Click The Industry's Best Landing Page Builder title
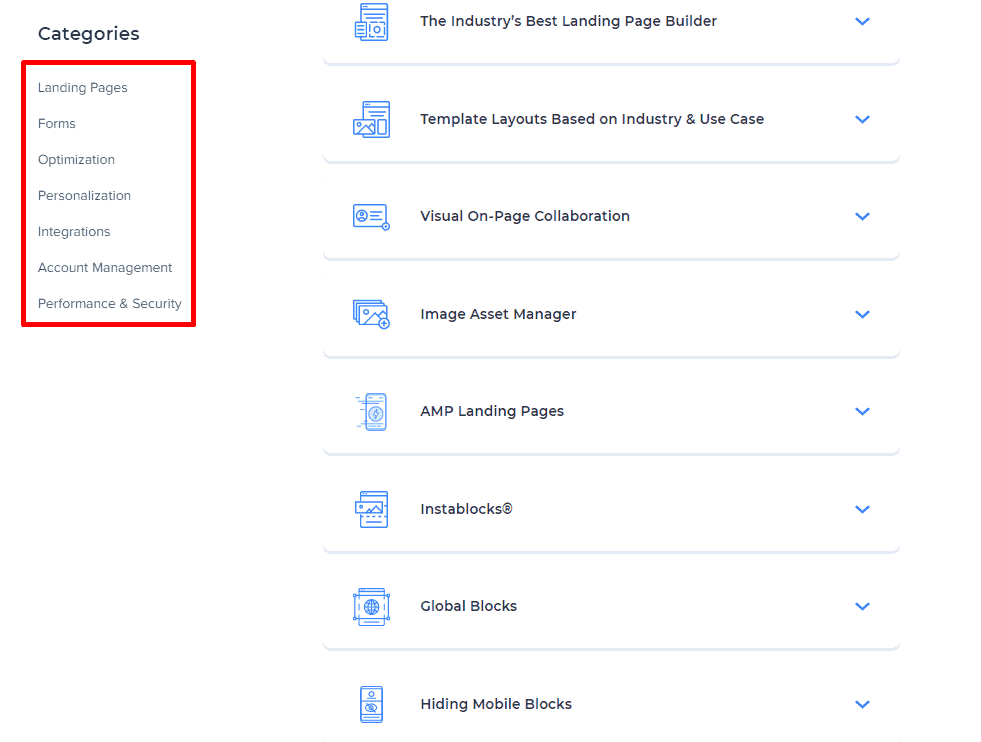 568,21
